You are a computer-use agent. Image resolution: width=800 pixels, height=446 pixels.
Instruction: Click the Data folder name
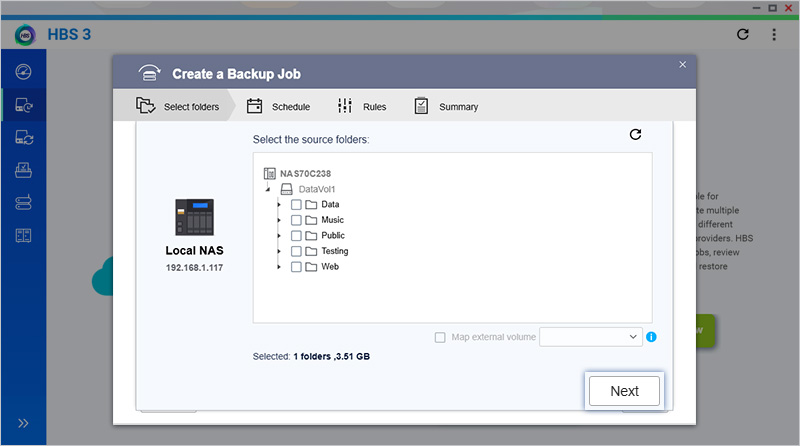330,204
